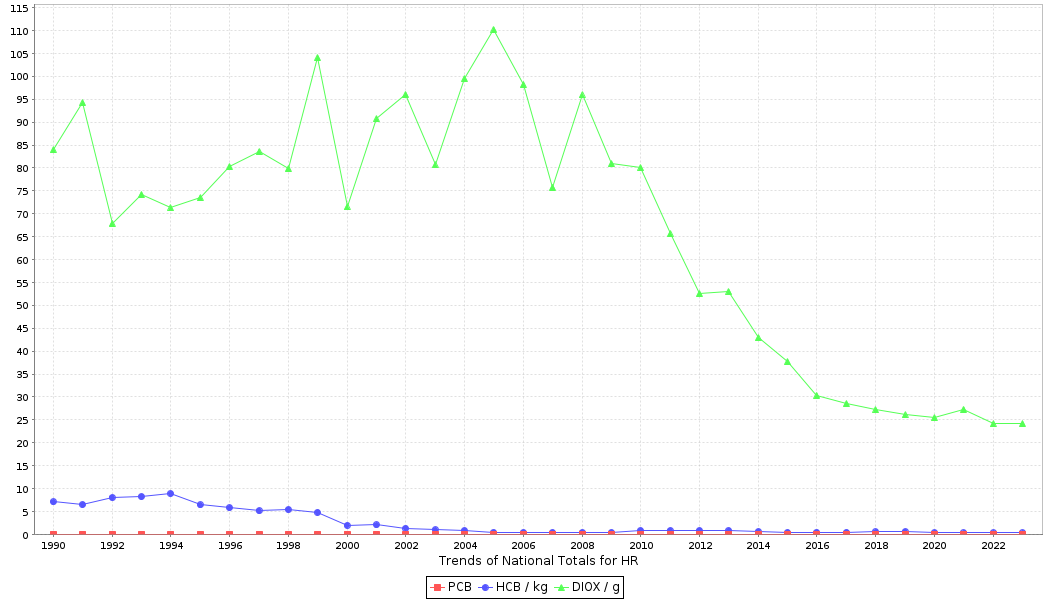Click the HCB circle marker at 1994
Viewport: 1050px width, 600px height.
click(x=170, y=494)
